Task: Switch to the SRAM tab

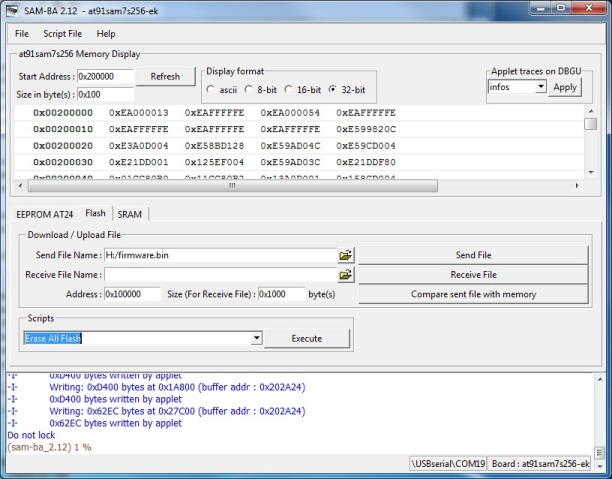Action: point(130,214)
